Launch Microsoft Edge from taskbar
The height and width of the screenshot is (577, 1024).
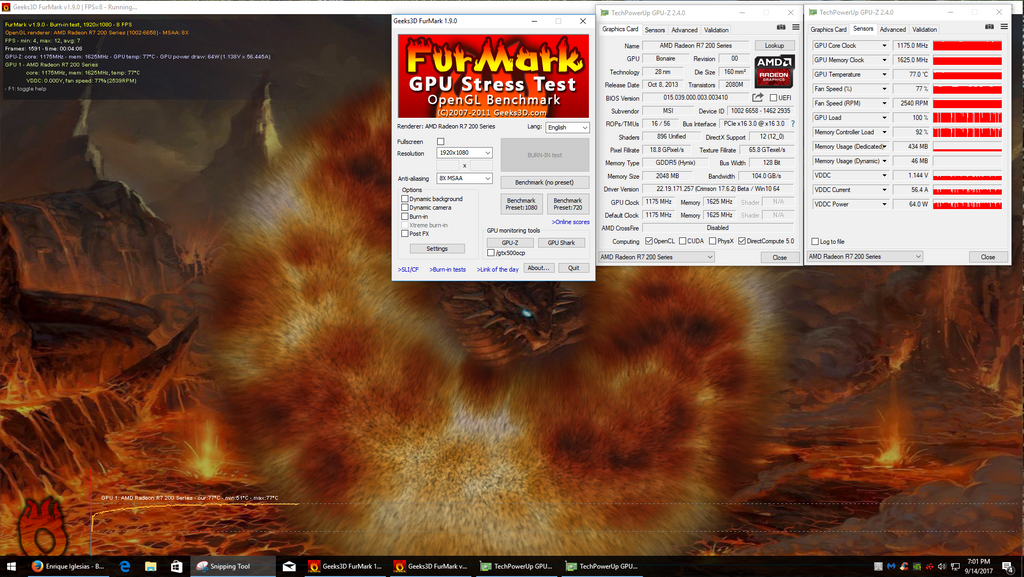click(125, 566)
